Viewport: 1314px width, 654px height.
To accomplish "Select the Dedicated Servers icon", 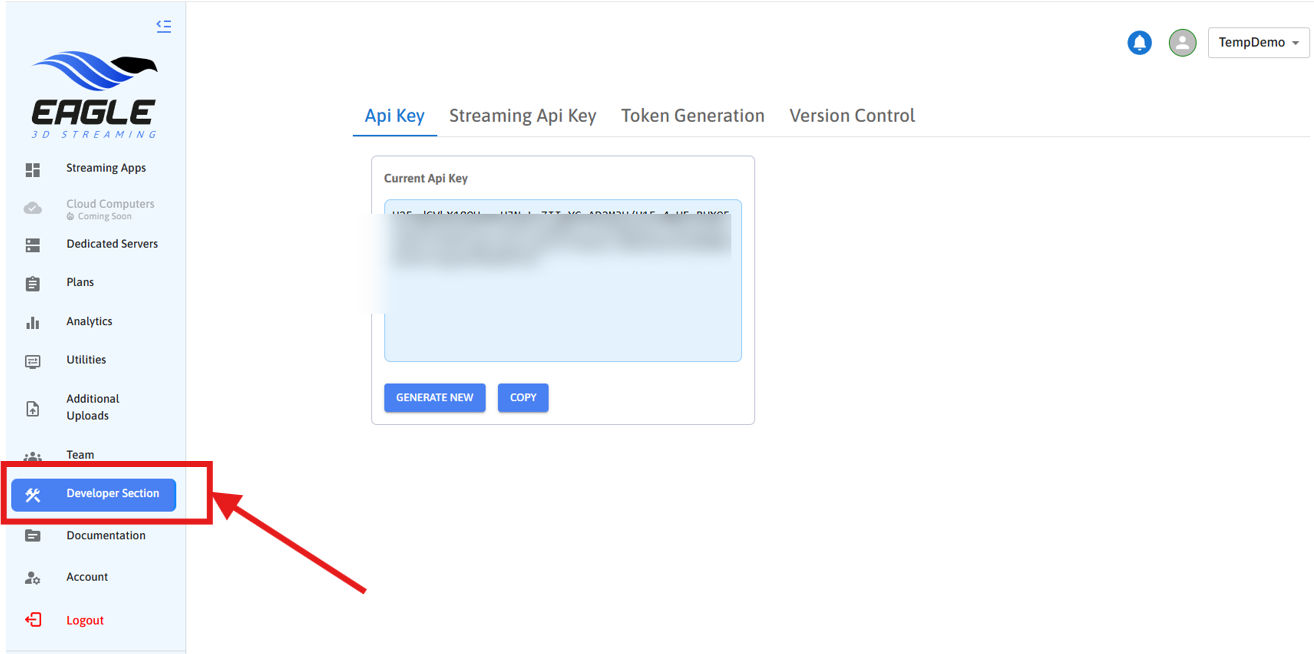I will tap(33, 245).
